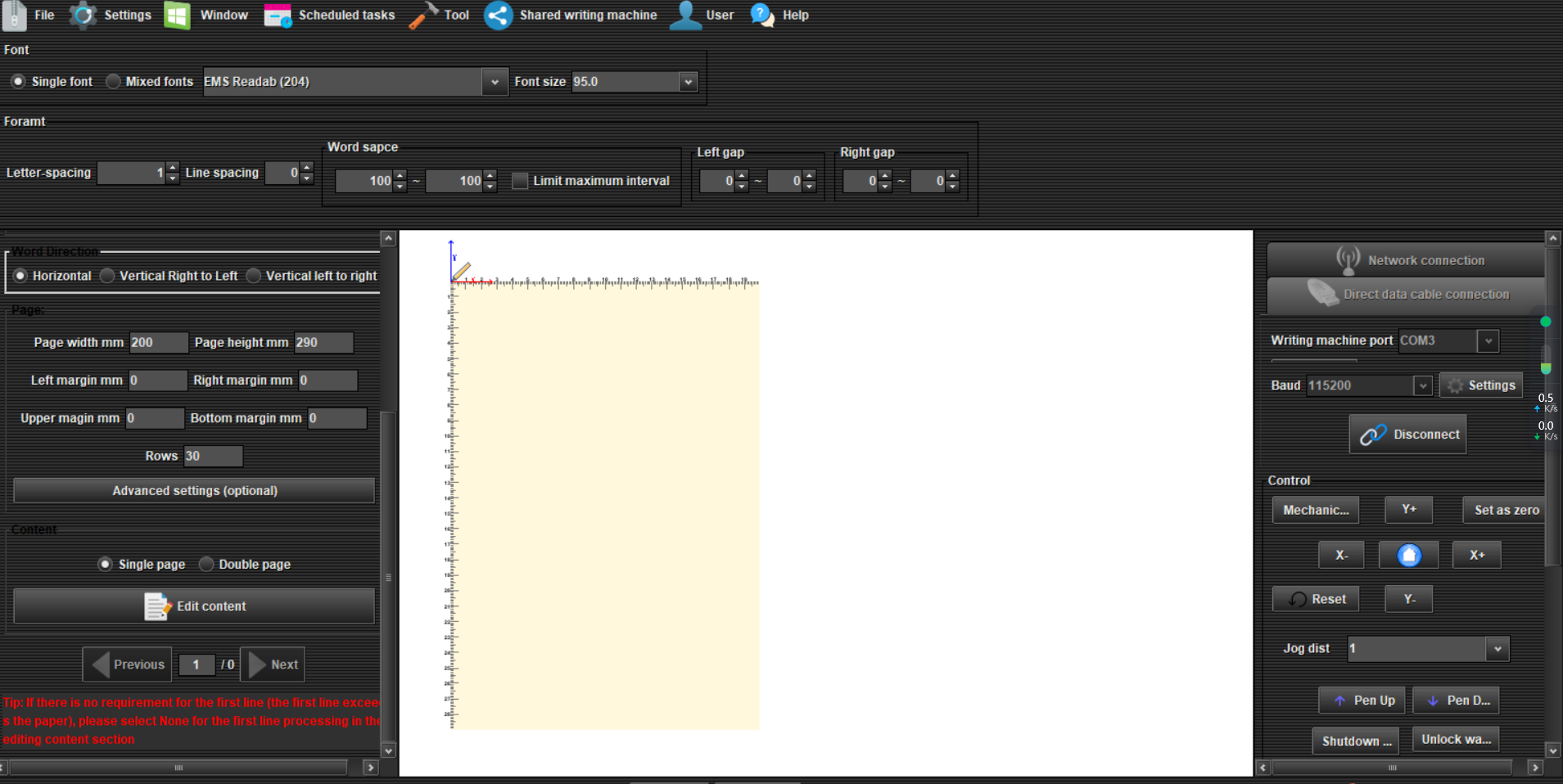Click the left panel horizontal scrollbar
Image resolution: width=1563 pixels, height=784 pixels.
(178, 768)
